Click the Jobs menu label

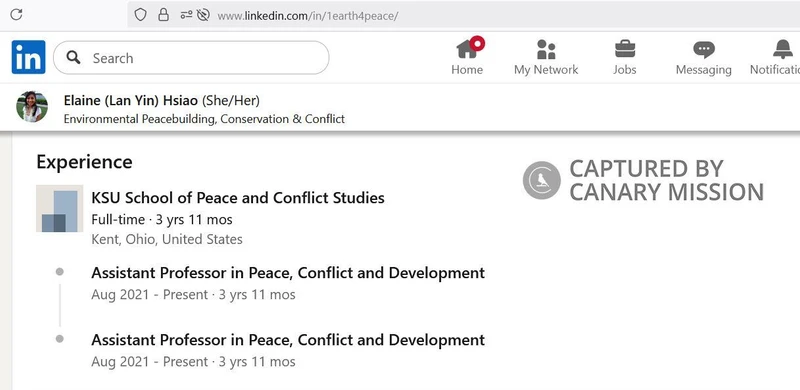pos(624,69)
